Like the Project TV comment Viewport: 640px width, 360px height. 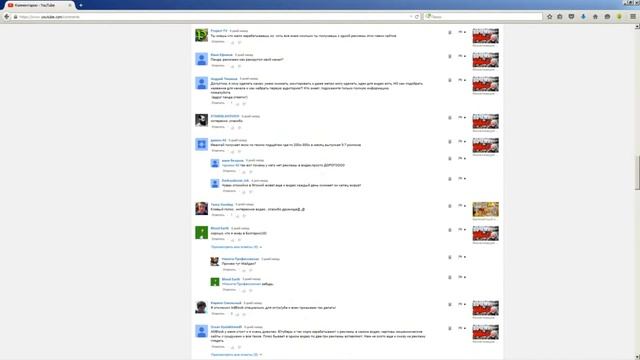(x=233, y=42)
